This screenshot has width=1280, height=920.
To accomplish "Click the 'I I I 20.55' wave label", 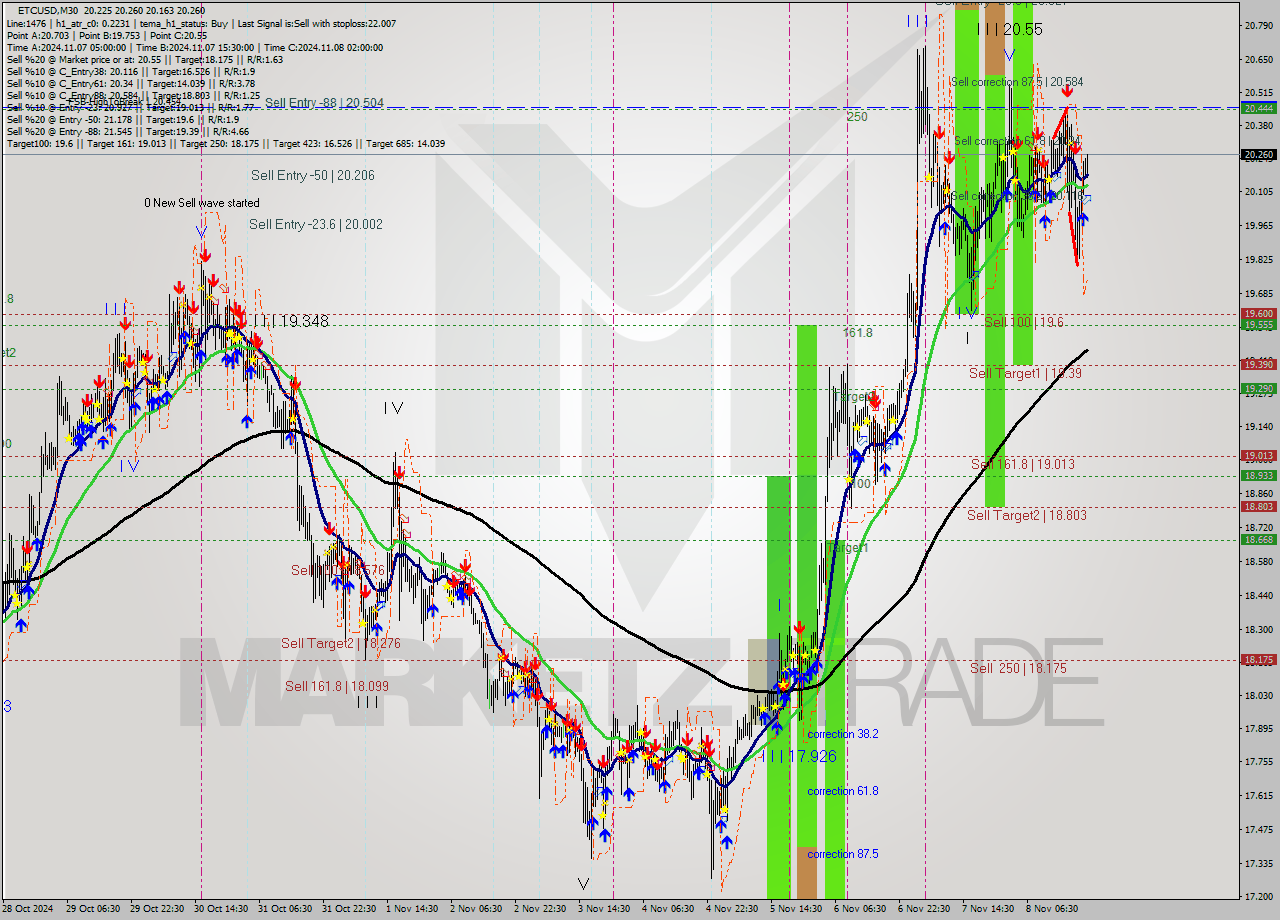I will pyautogui.click(x=1010, y=30).
